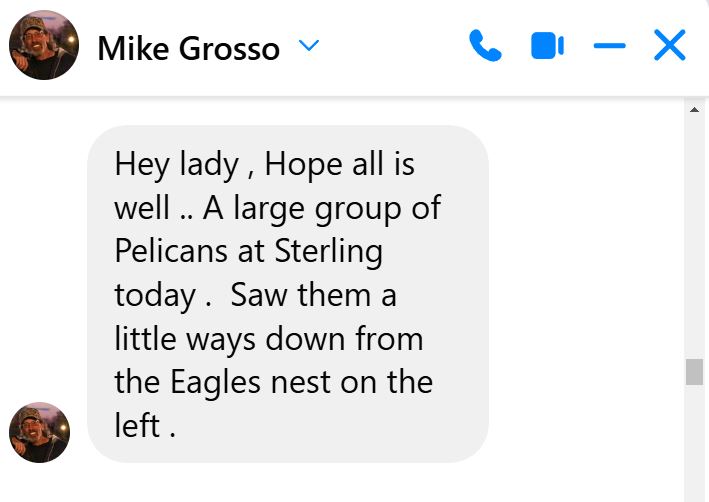The image size is (709, 502).
Task: Click Mike Grosso's header profile picture
Action: (x=43, y=46)
